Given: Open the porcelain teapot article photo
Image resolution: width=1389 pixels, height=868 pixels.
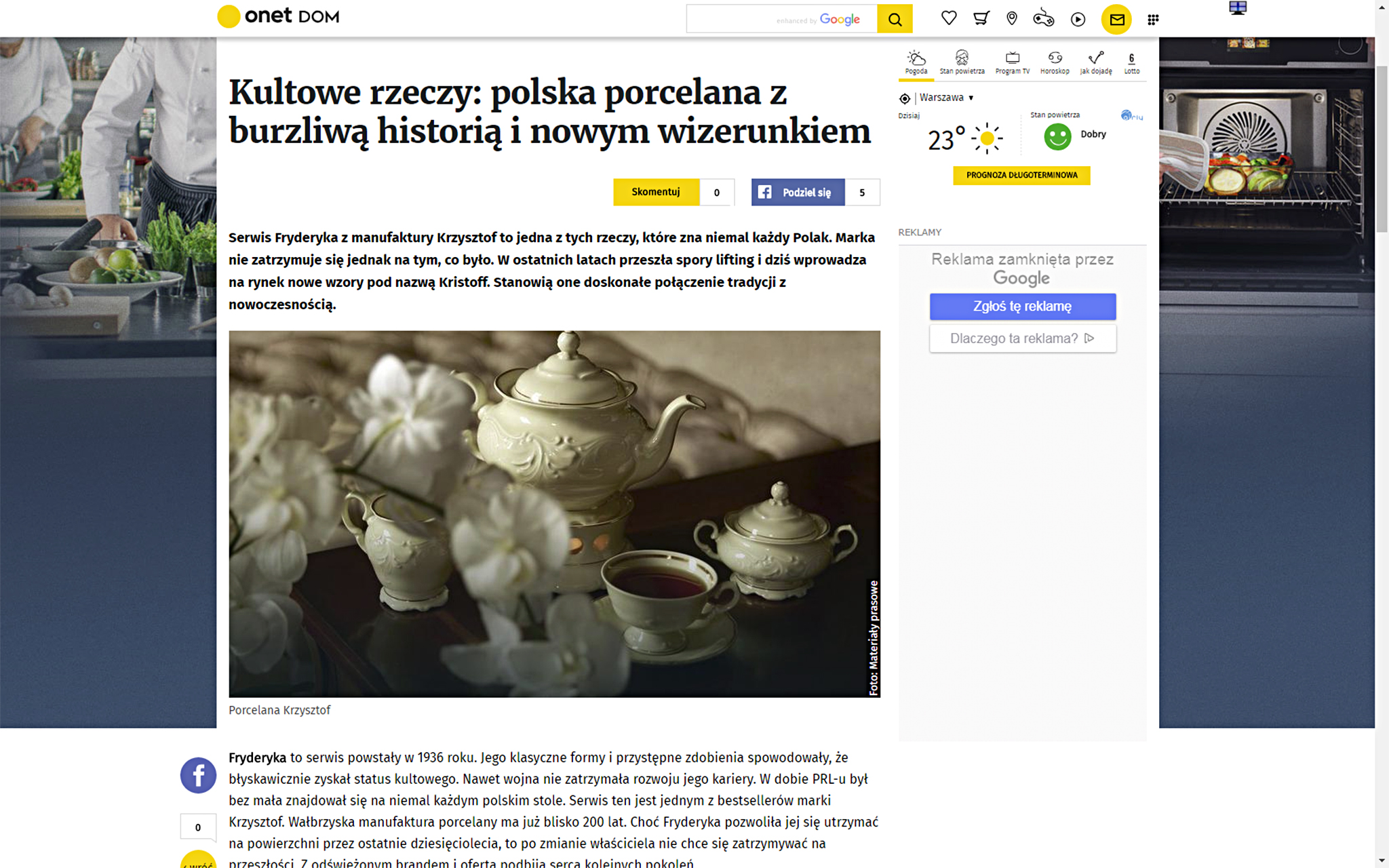Looking at the screenshot, I should pyautogui.click(x=554, y=513).
